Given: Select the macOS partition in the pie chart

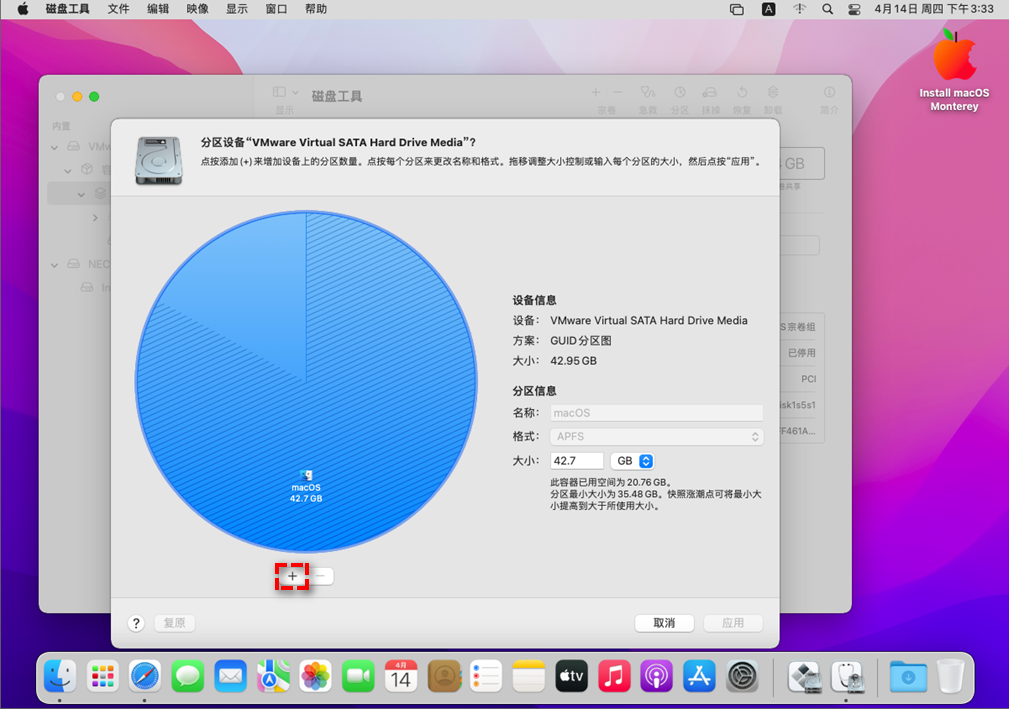Looking at the screenshot, I should pos(306,381).
